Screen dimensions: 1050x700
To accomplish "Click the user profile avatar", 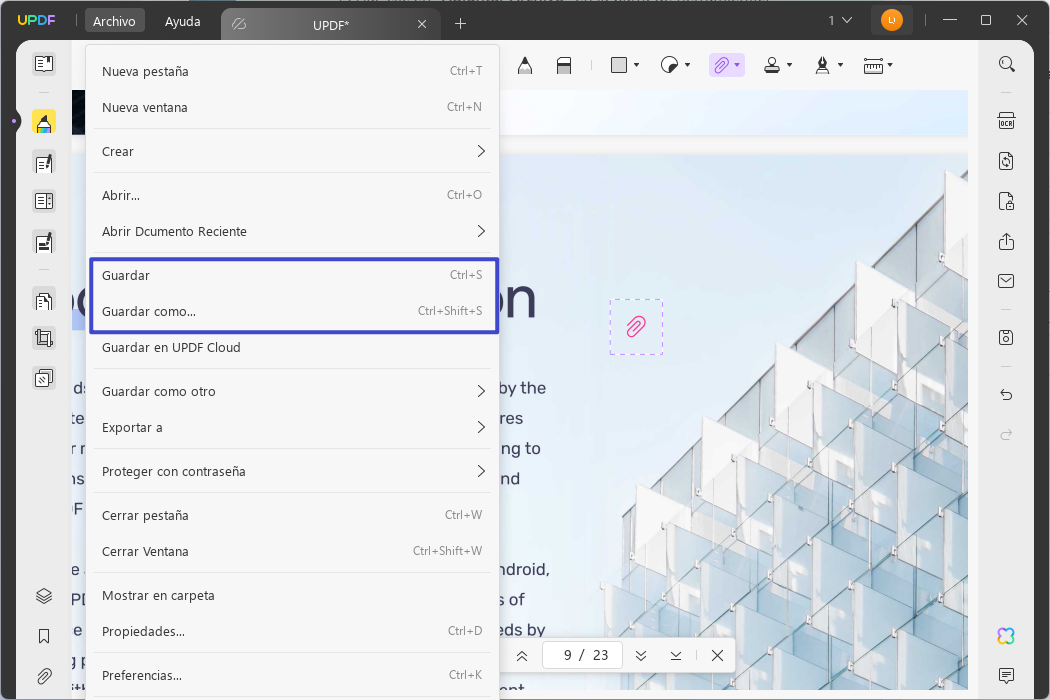I will pyautogui.click(x=891, y=19).
